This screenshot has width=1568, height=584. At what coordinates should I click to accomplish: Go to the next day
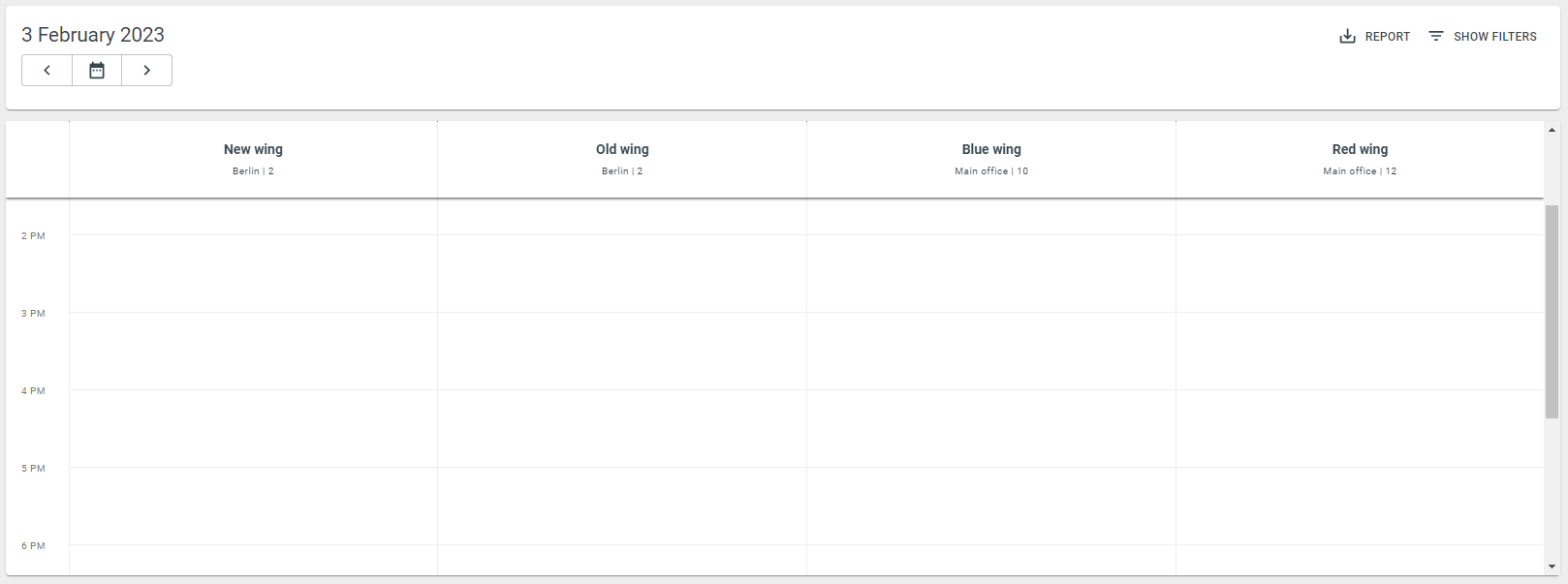click(147, 71)
